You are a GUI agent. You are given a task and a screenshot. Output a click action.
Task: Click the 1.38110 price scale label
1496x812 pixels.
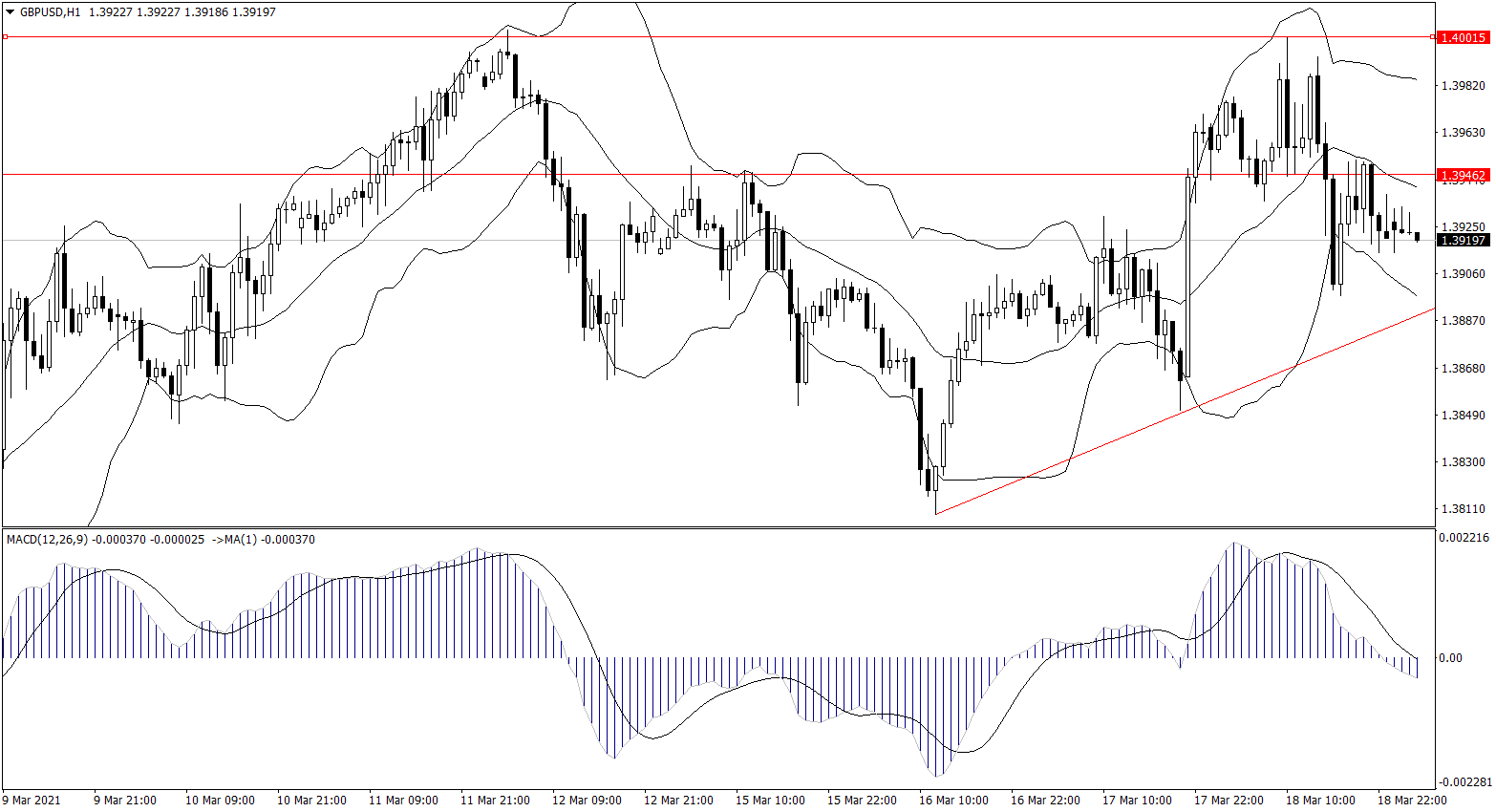point(1463,509)
